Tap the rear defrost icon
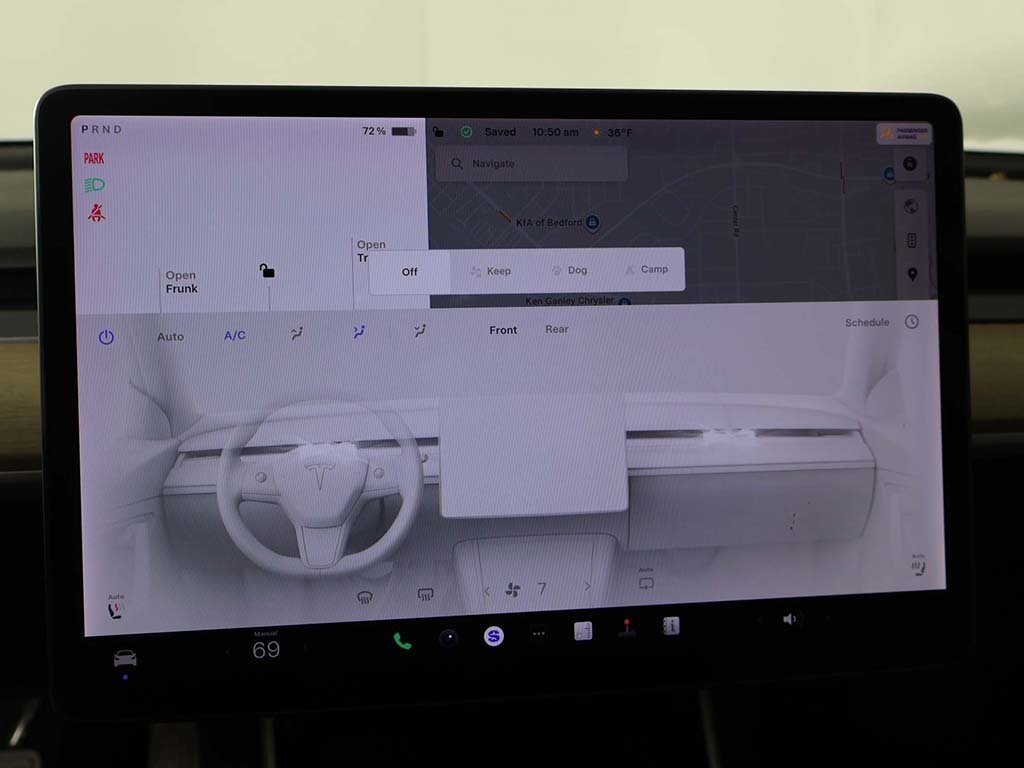Viewport: 1024px width, 768px height. pos(425,594)
